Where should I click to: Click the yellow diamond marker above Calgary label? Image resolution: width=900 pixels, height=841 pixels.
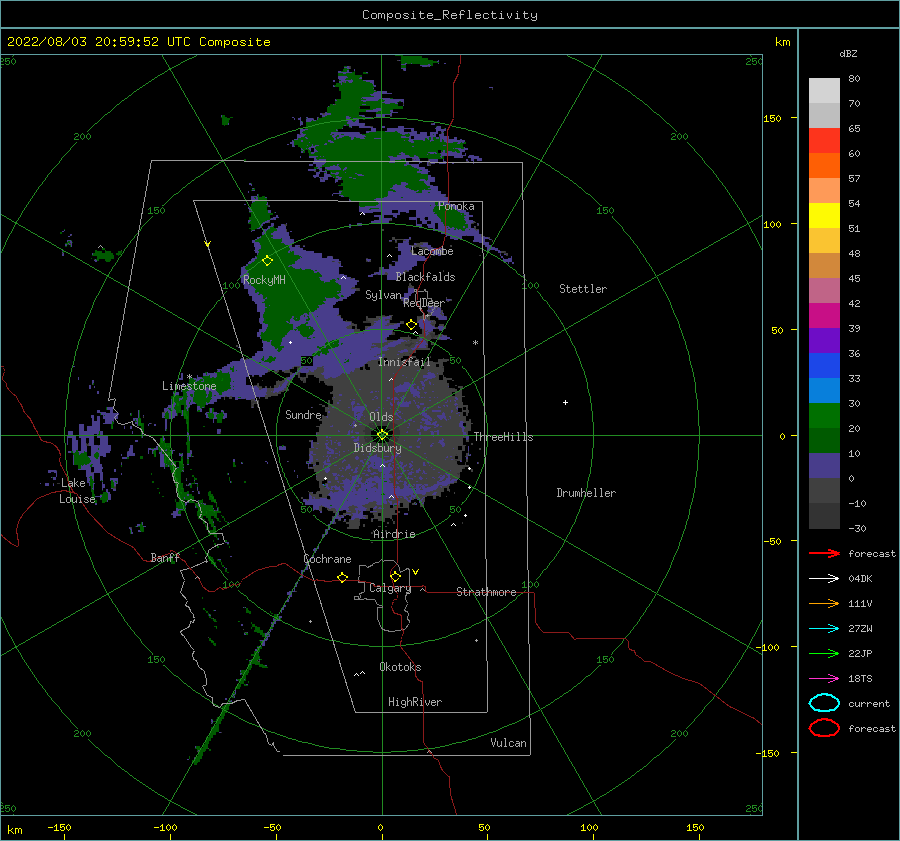coord(395,576)
